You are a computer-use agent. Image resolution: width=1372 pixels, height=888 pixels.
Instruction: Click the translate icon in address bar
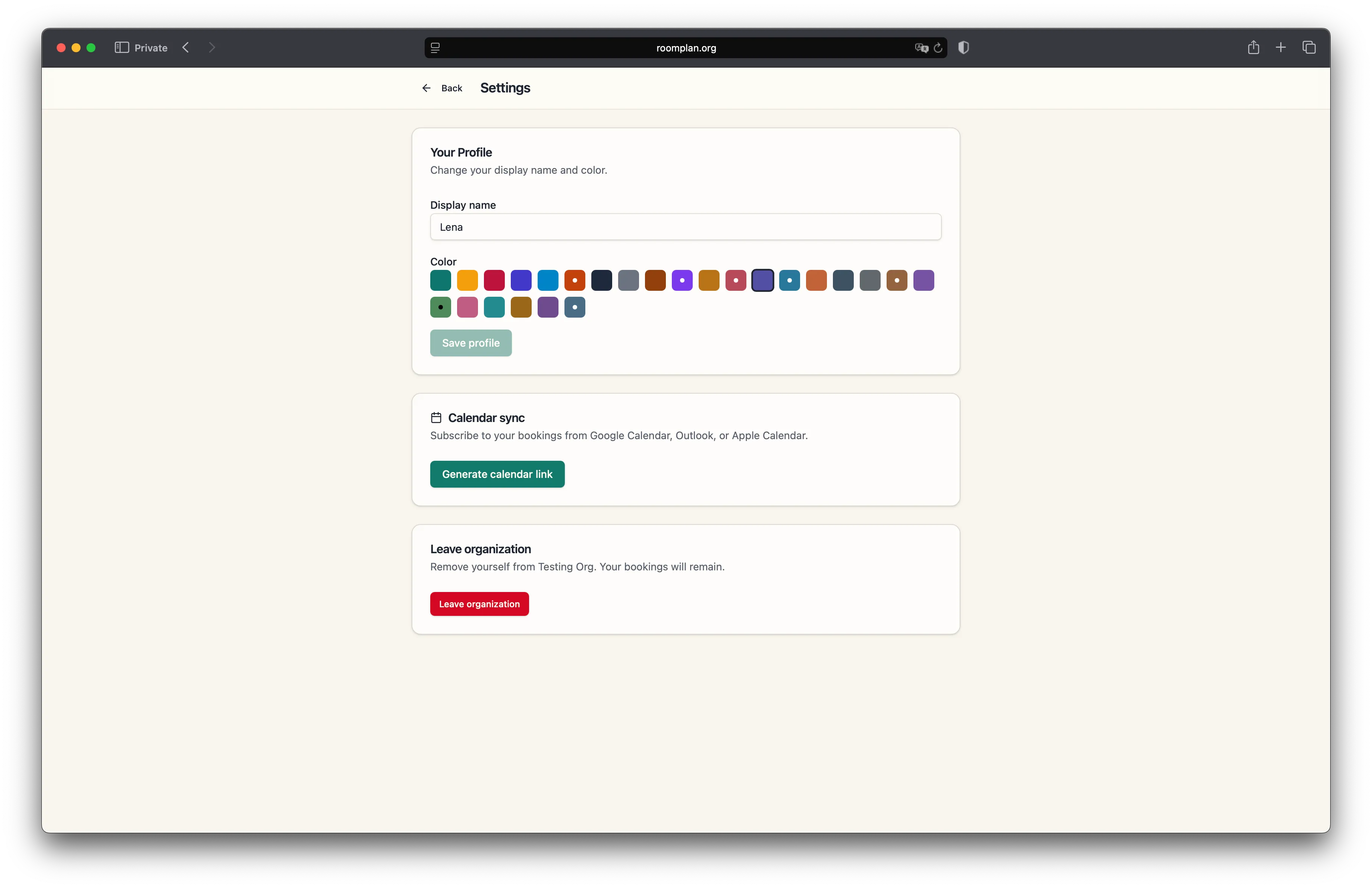pyautogui.click(x=921, y=48)
